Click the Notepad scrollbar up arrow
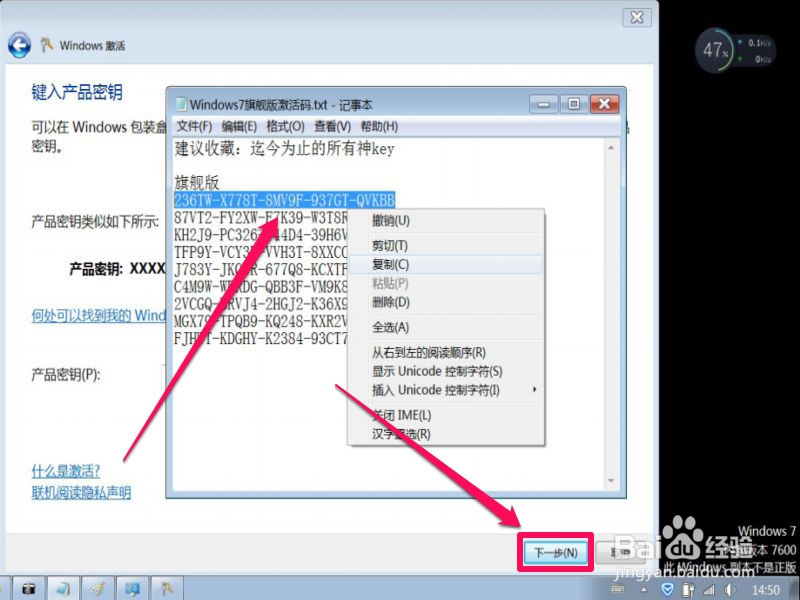 coord(611,148)
